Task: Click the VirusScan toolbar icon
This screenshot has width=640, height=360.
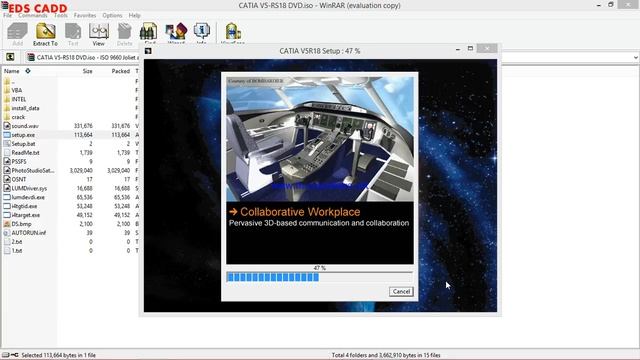Action: [233, 31]
